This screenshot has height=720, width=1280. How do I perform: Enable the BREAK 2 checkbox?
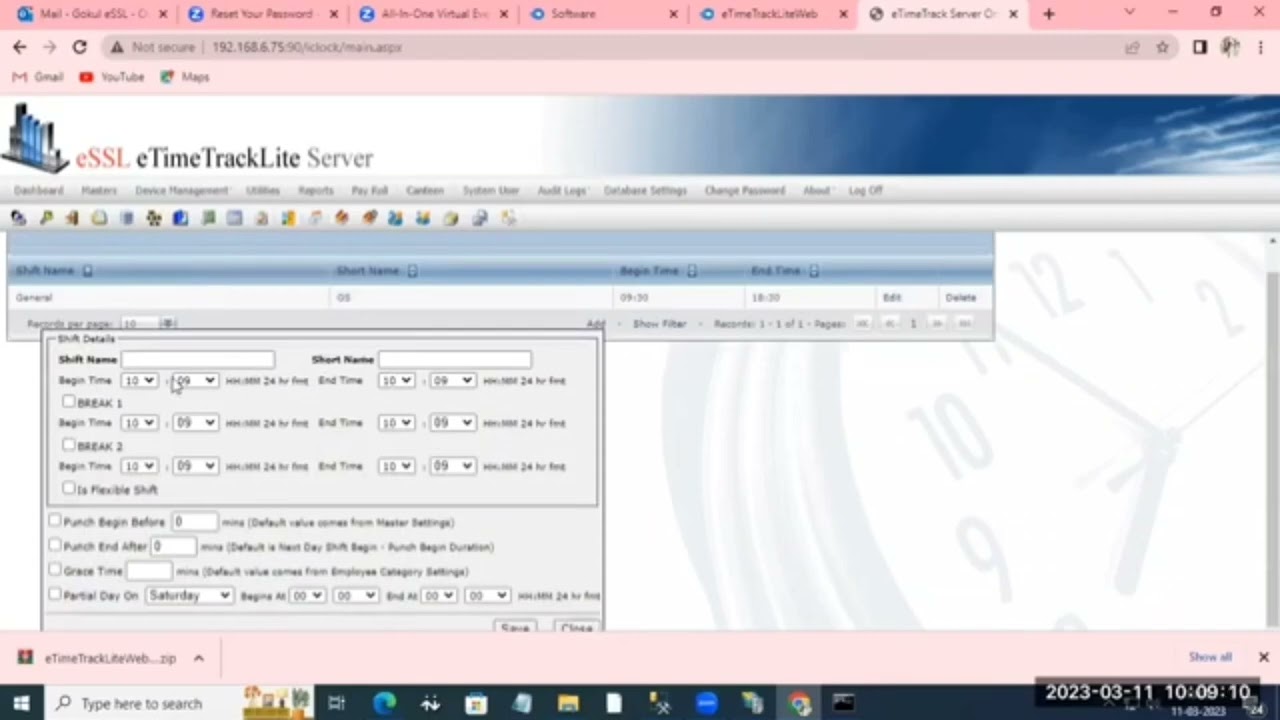(68, 445)
